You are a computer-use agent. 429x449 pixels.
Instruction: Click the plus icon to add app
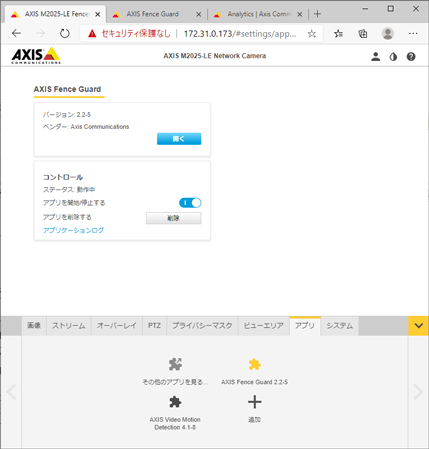tap(255, 402)
